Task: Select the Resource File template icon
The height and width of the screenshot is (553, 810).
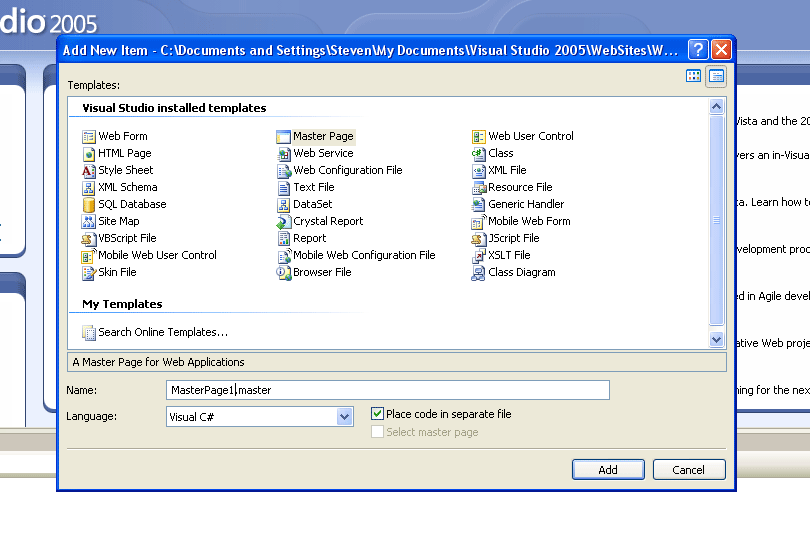Action: coord(479,188)
